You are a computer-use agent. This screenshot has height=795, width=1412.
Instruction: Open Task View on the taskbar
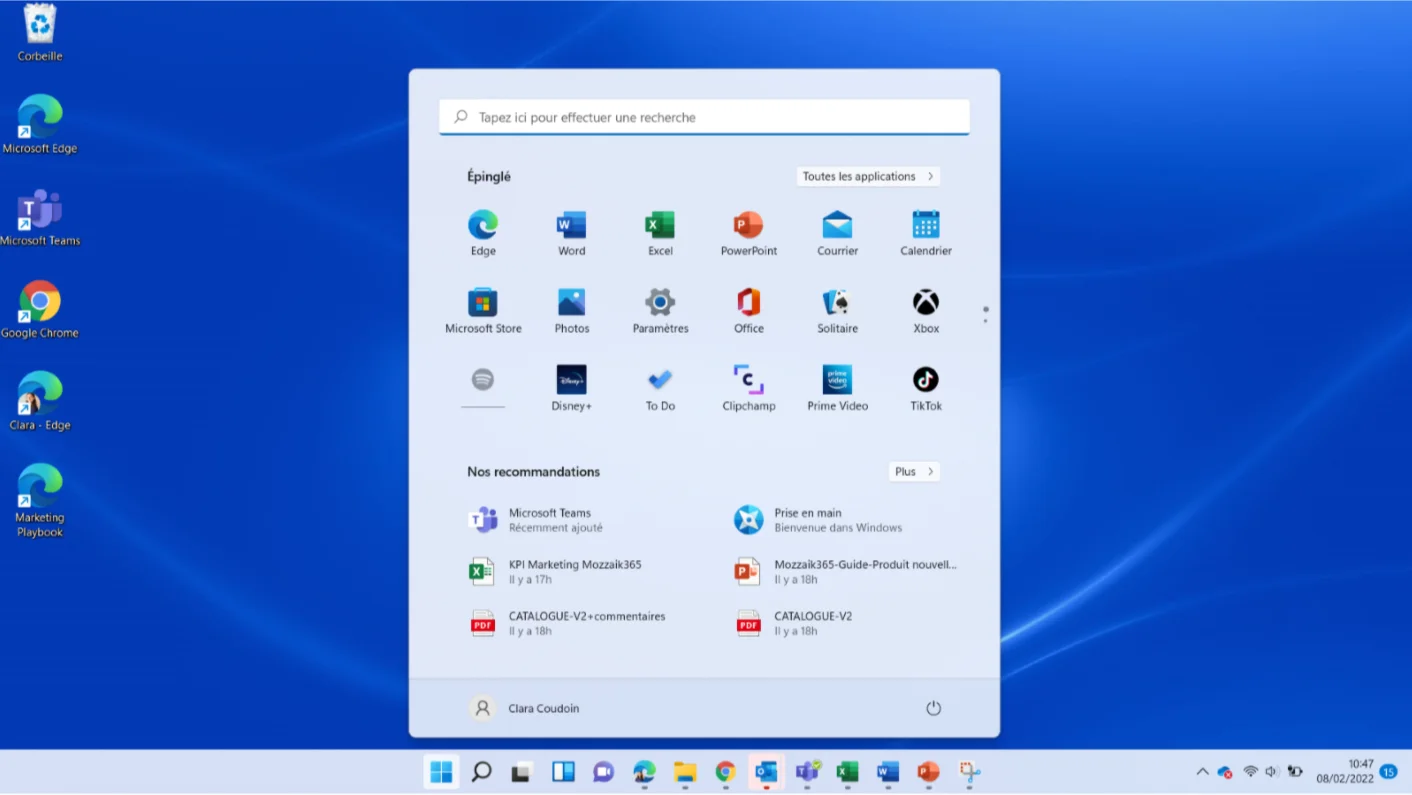pyautogui.click(x=521, y=772)
